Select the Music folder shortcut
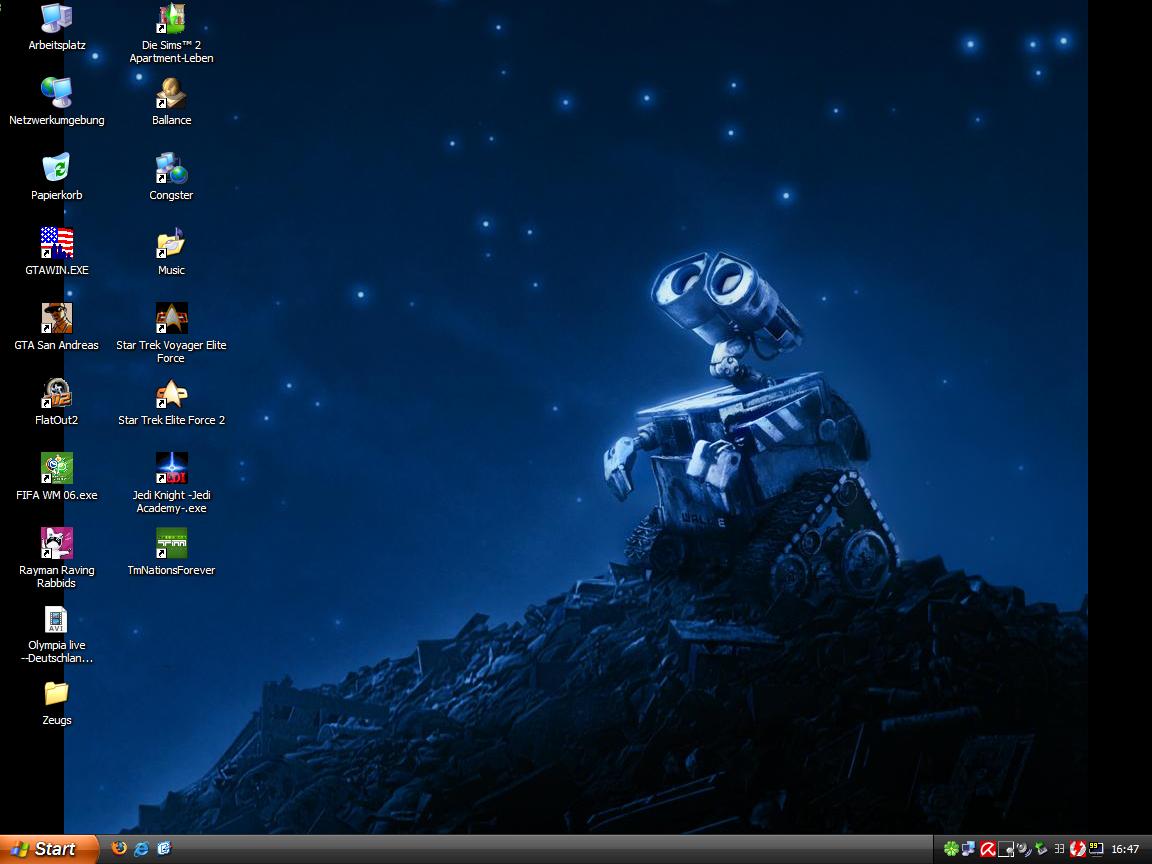The width and height of the screenshot is (1152, 864). [x=171, y=243]
